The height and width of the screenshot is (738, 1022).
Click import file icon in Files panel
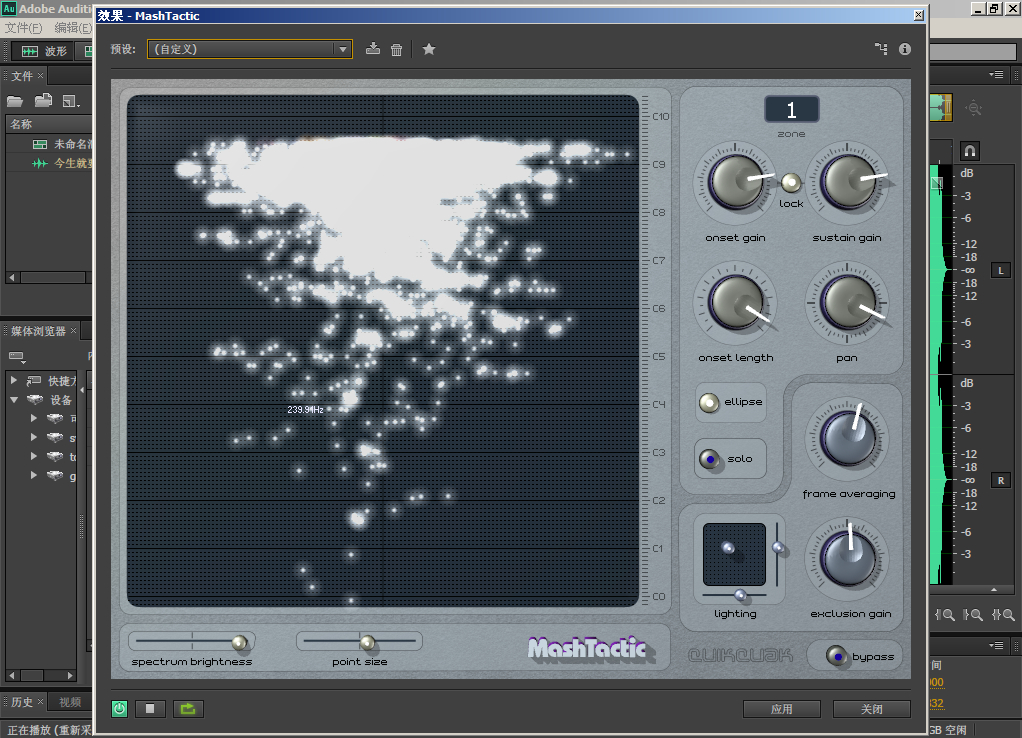(x=43, y=100)
